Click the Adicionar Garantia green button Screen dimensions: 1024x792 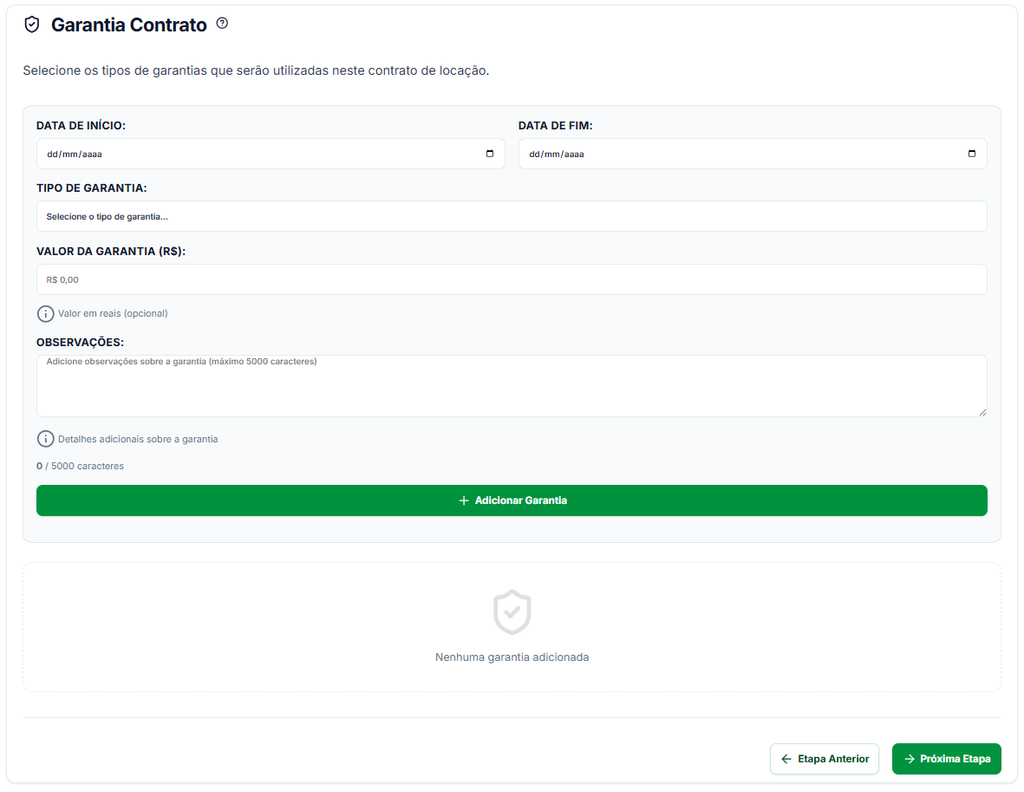click(x=511, y=500)
